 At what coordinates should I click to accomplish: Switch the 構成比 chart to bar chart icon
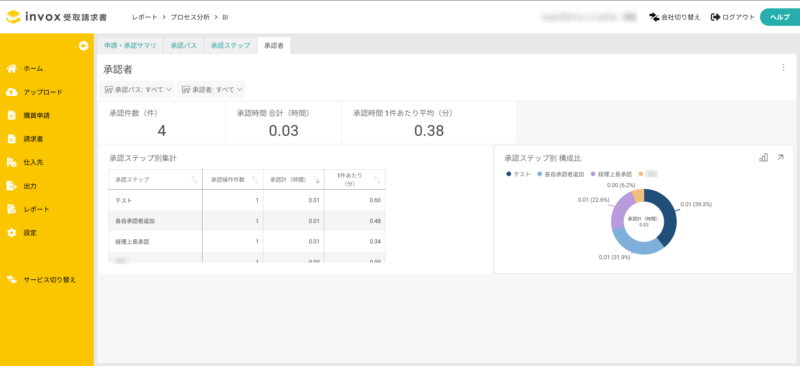(763, 158)
